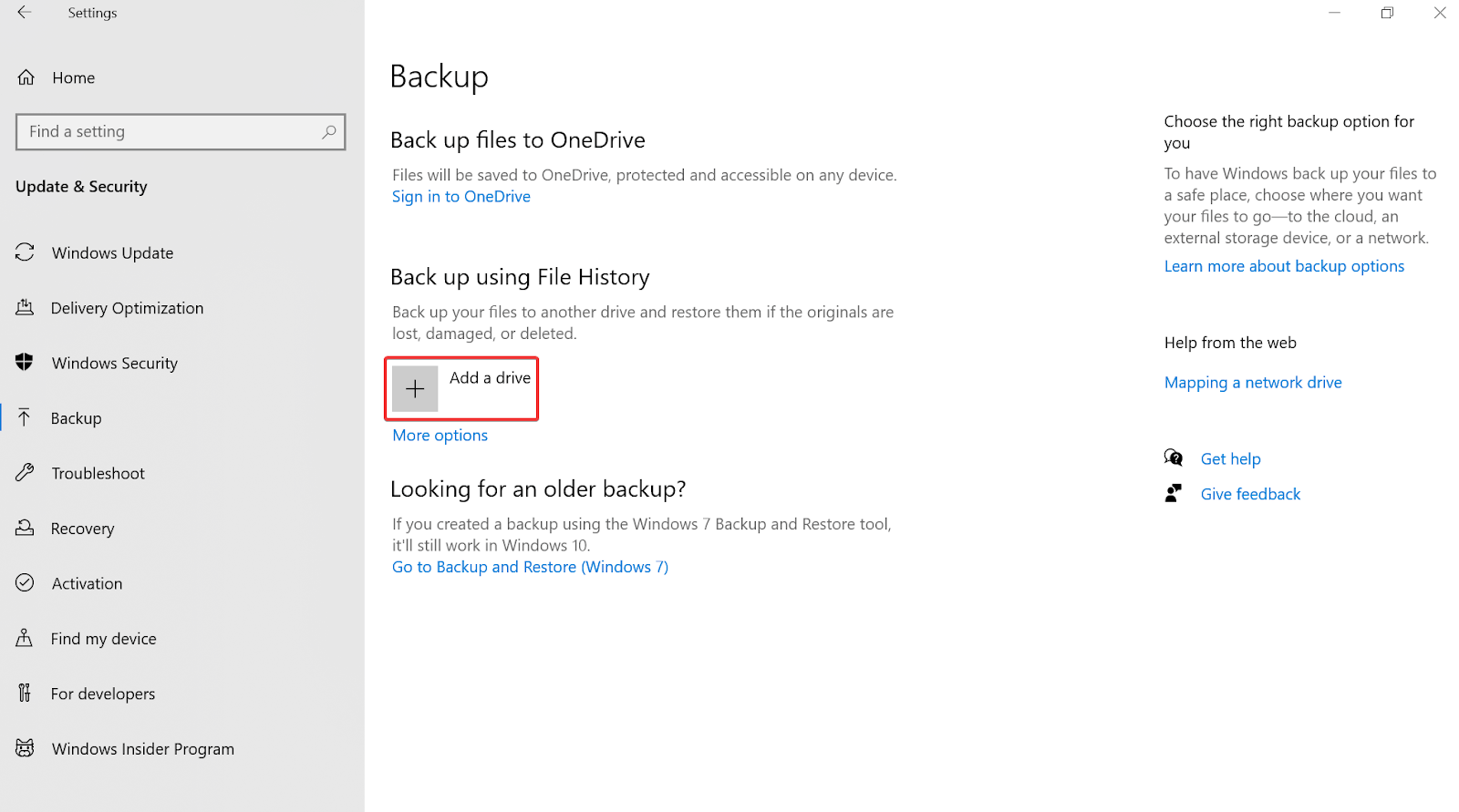This screenshot has width=1459, height=812.
Task: Go to the Recovery section
Action: click(x=82, y=529)
